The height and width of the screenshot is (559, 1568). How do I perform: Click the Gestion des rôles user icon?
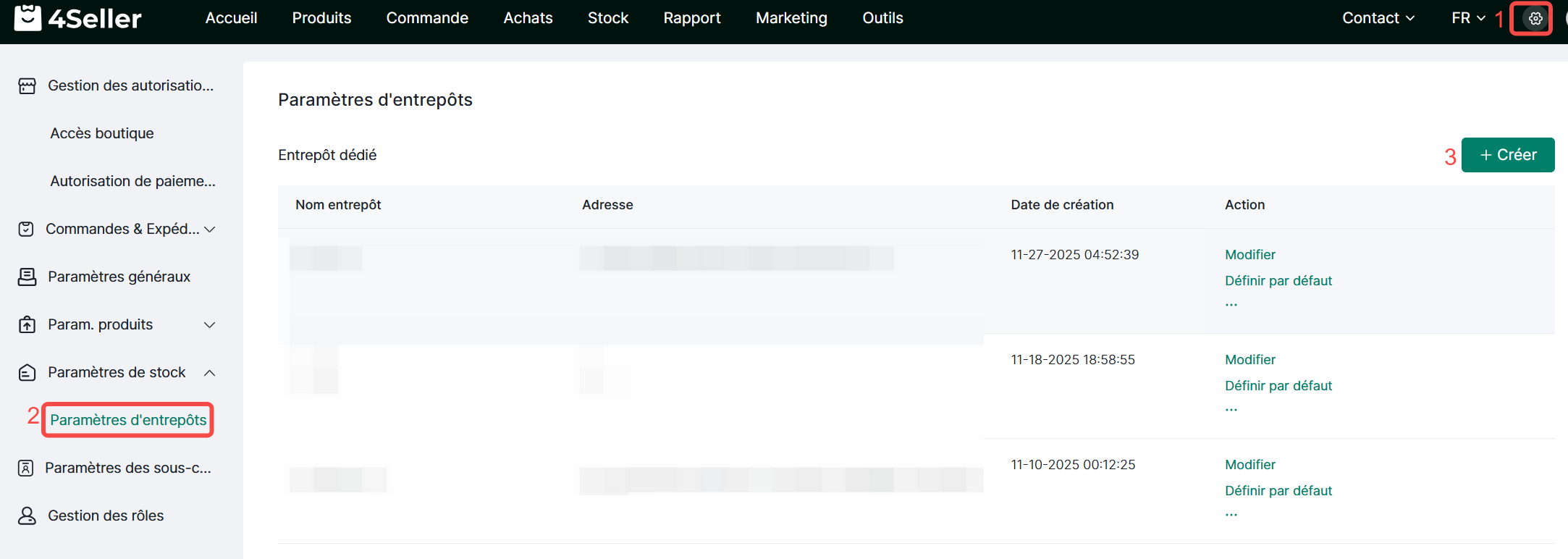[27, 516]
